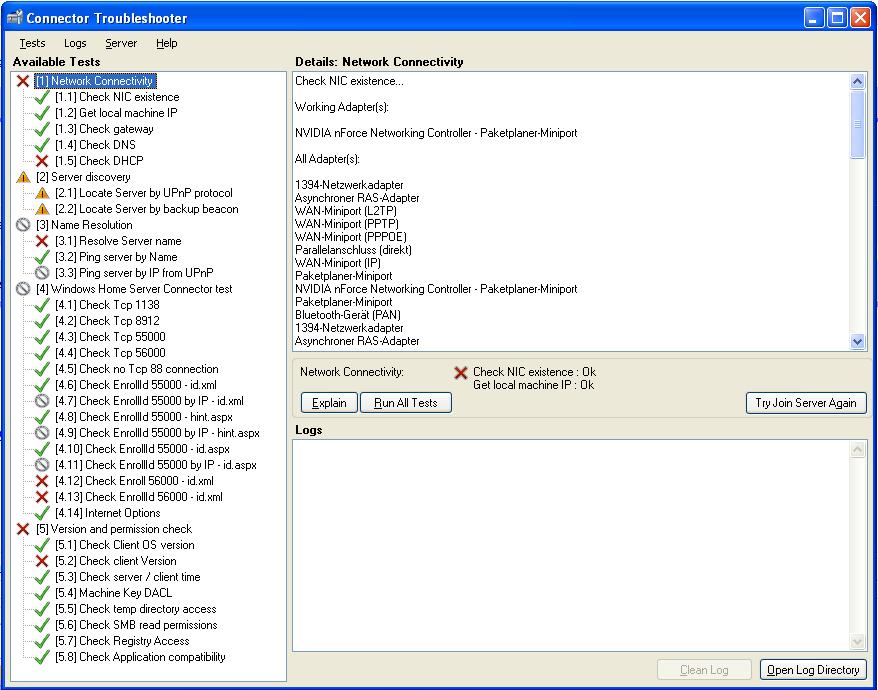
Task: Click blocked icon beside Windows Home Server Connector test
Action: (23, 289)
